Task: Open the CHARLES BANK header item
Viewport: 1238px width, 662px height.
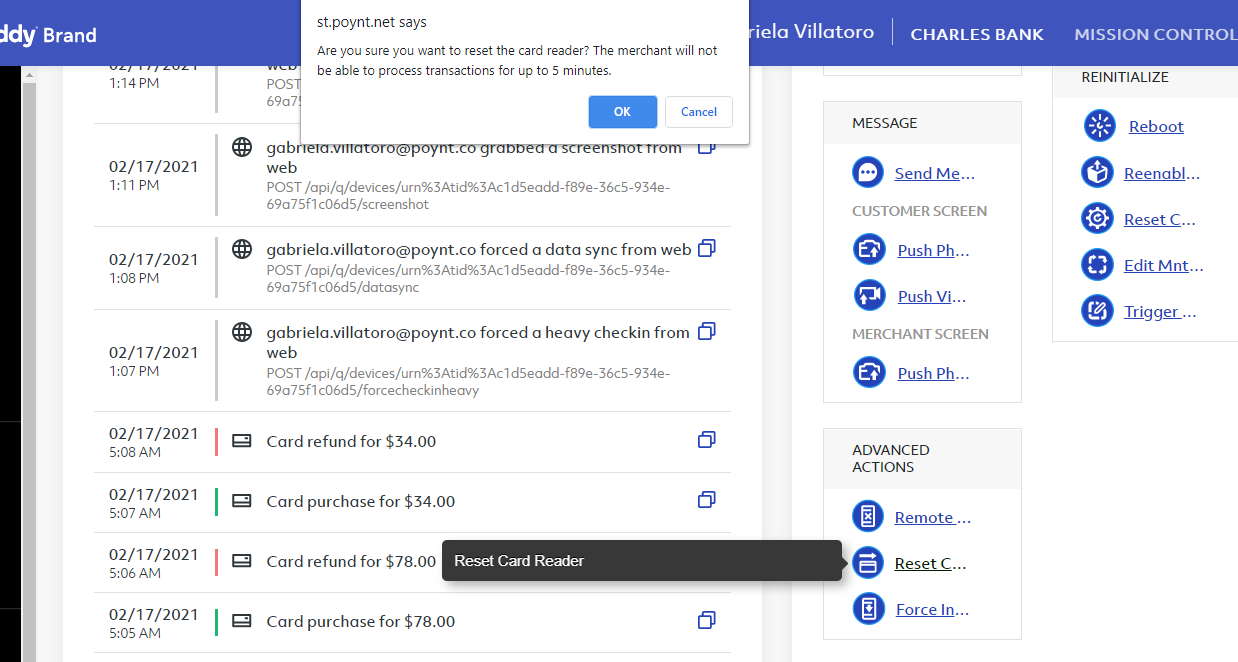Action: (977, 34)
